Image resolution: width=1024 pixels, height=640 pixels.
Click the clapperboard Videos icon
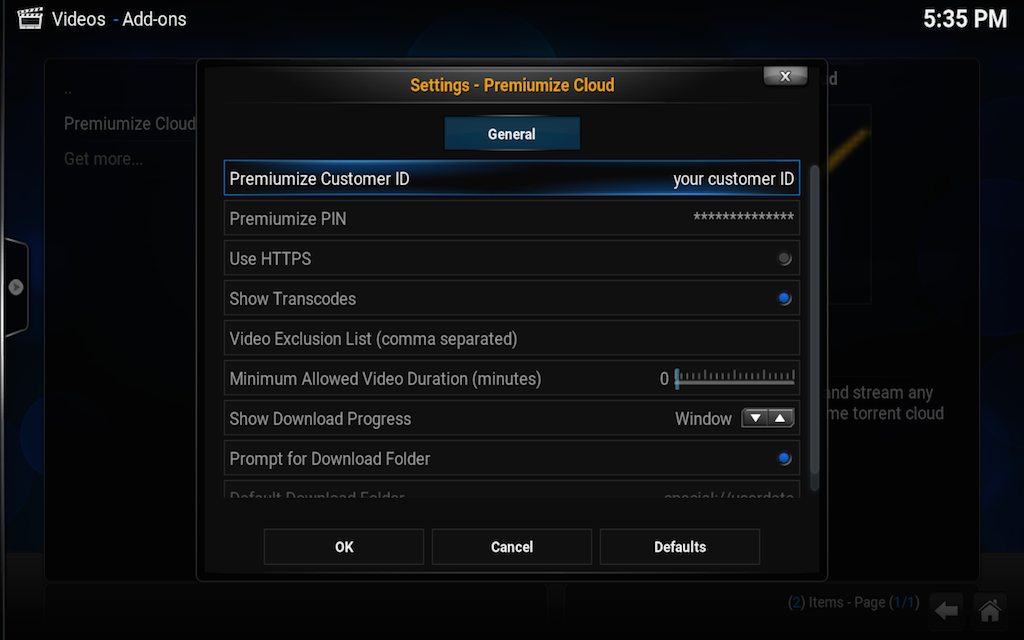coord(29,18)
